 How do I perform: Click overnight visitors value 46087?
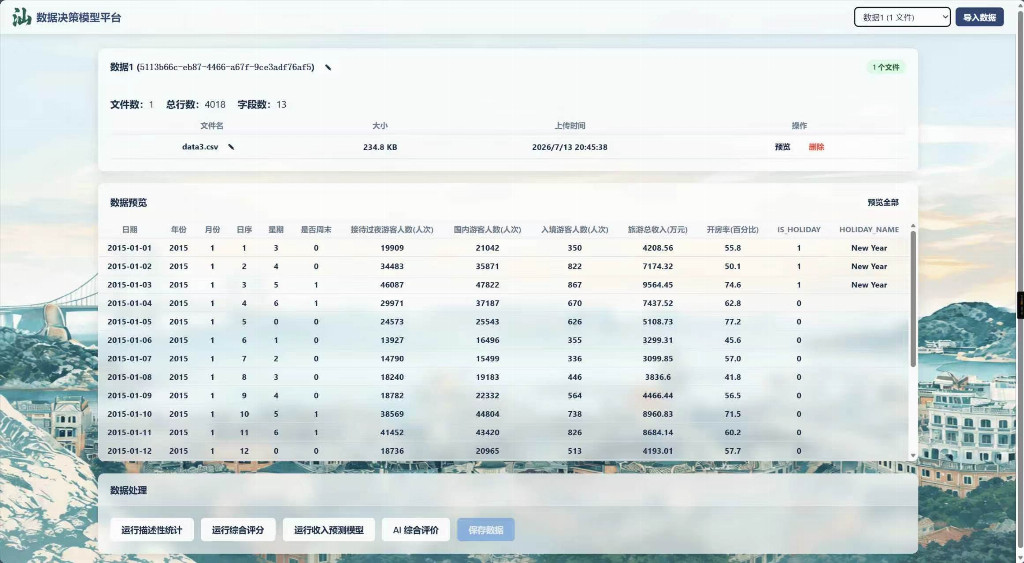click(392, 285)
